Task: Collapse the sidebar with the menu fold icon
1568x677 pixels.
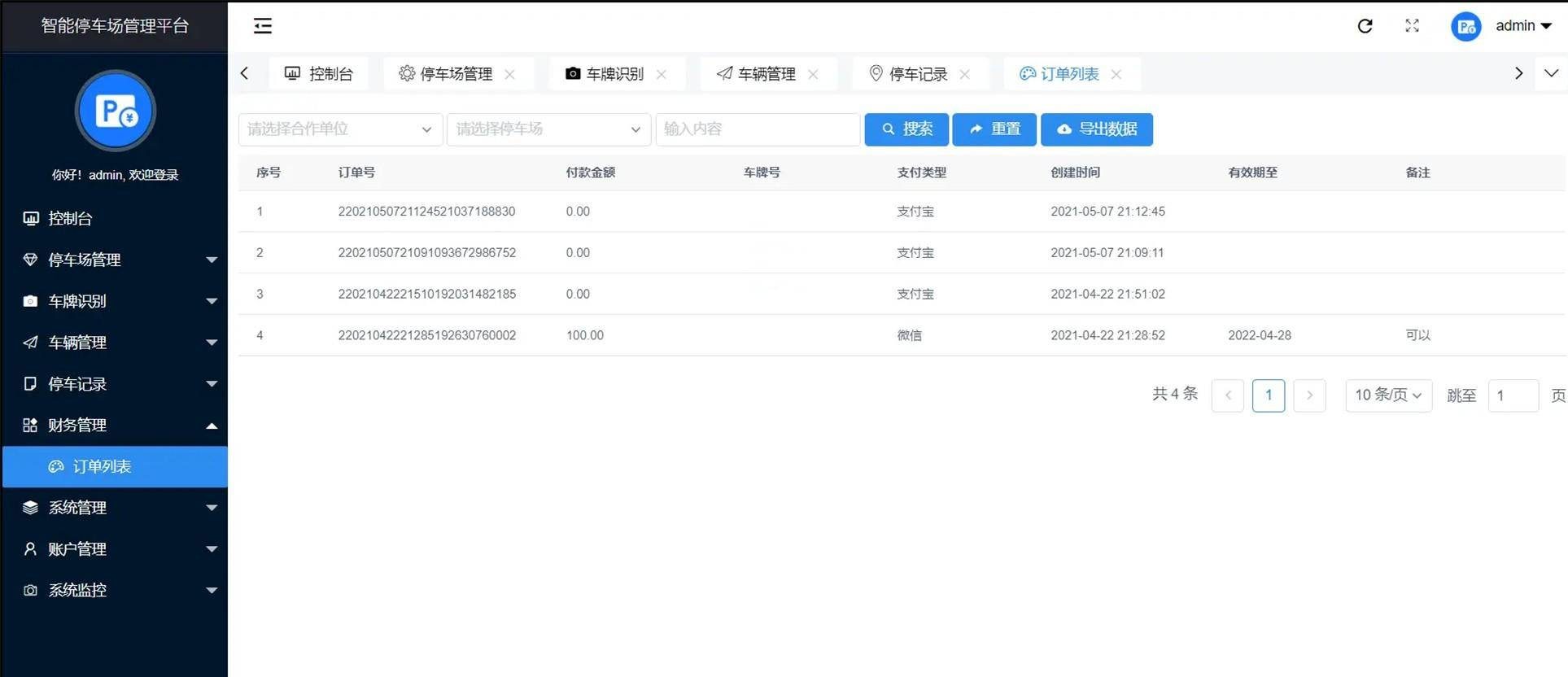Action: [x=262, y=26]
